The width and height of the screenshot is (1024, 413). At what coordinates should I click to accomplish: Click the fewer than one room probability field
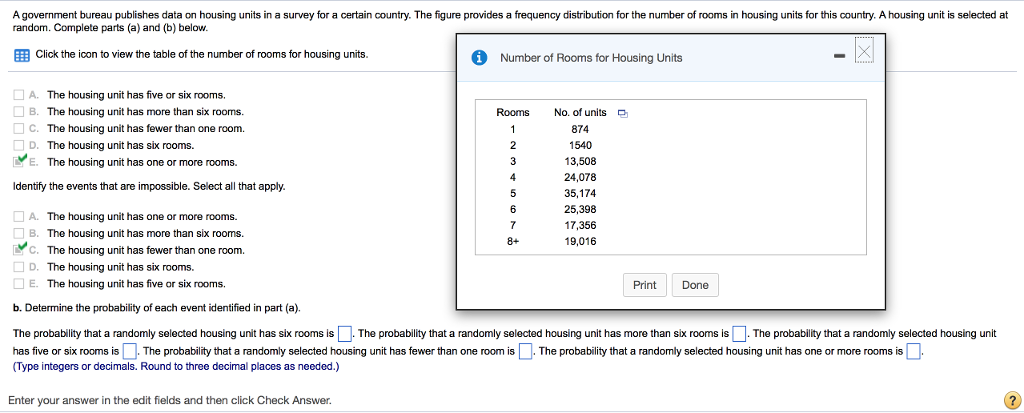[x=525, y=351]
